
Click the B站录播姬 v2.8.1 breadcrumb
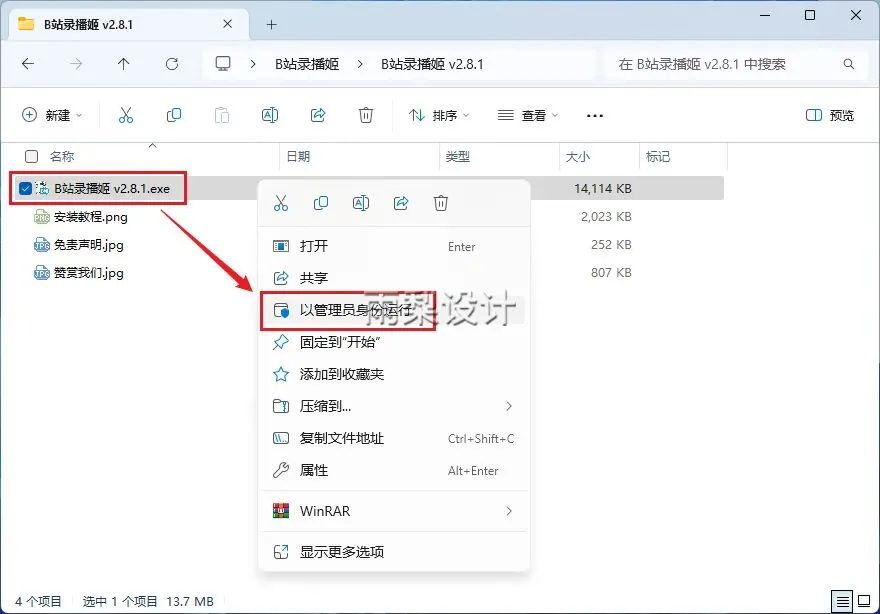point(432,64)
